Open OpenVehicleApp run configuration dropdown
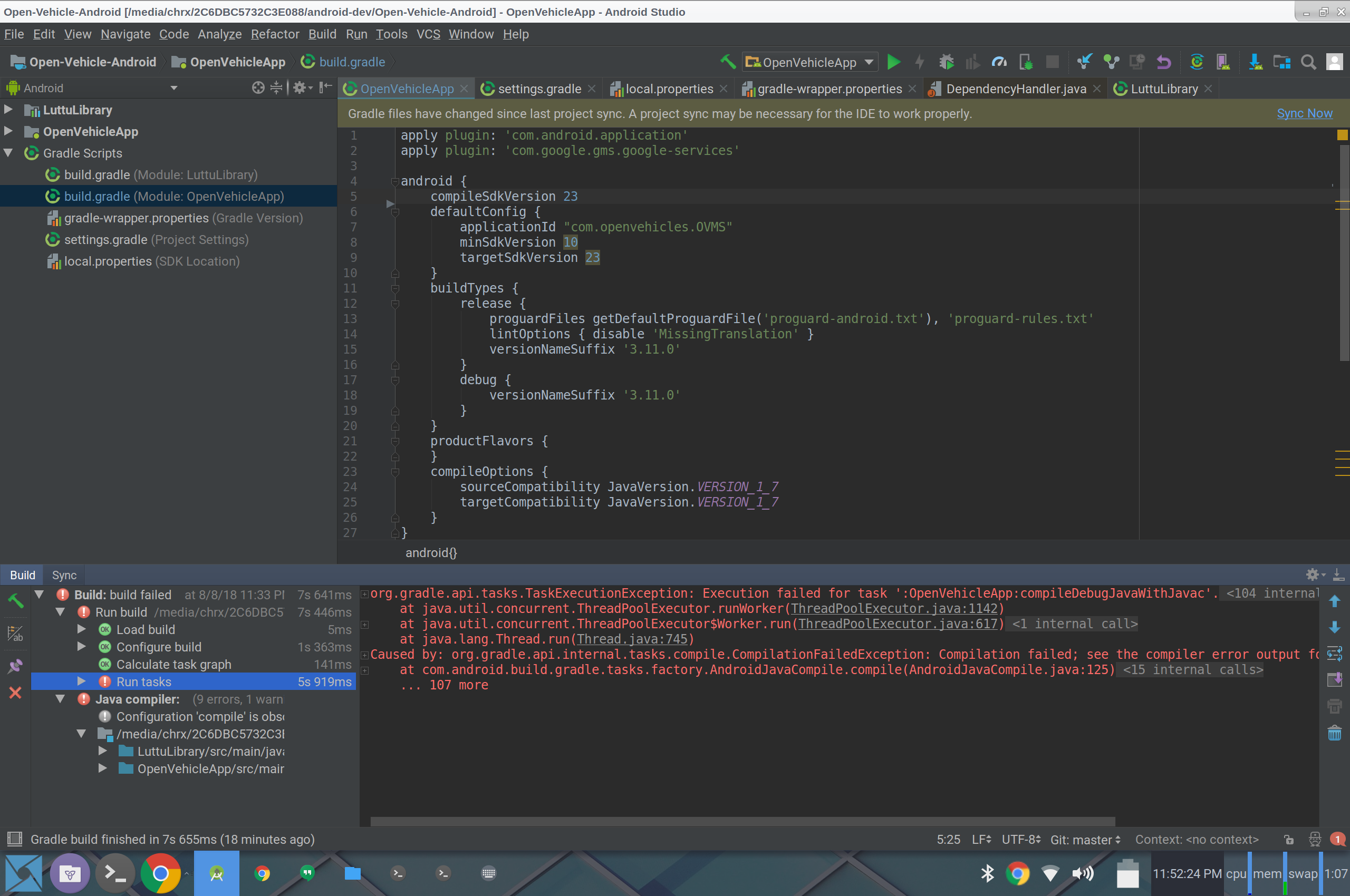This screenshot has height=896, width=1350. pos(809,62)
